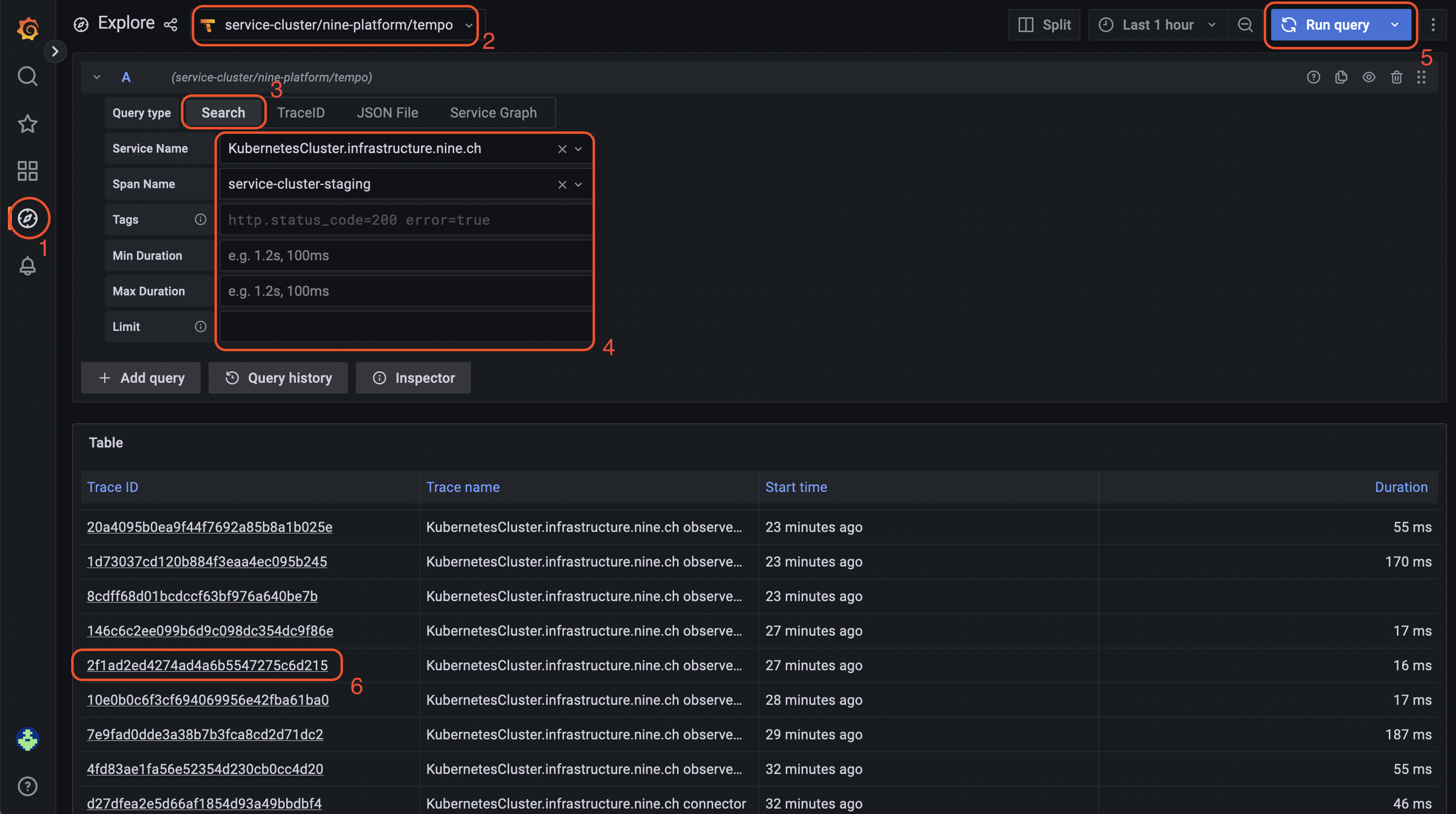1456x814 pixels.
Task: Open trace 7e9fad0dde3a38b7b3fca8cd2d71dc2
Action: [205, 734]
